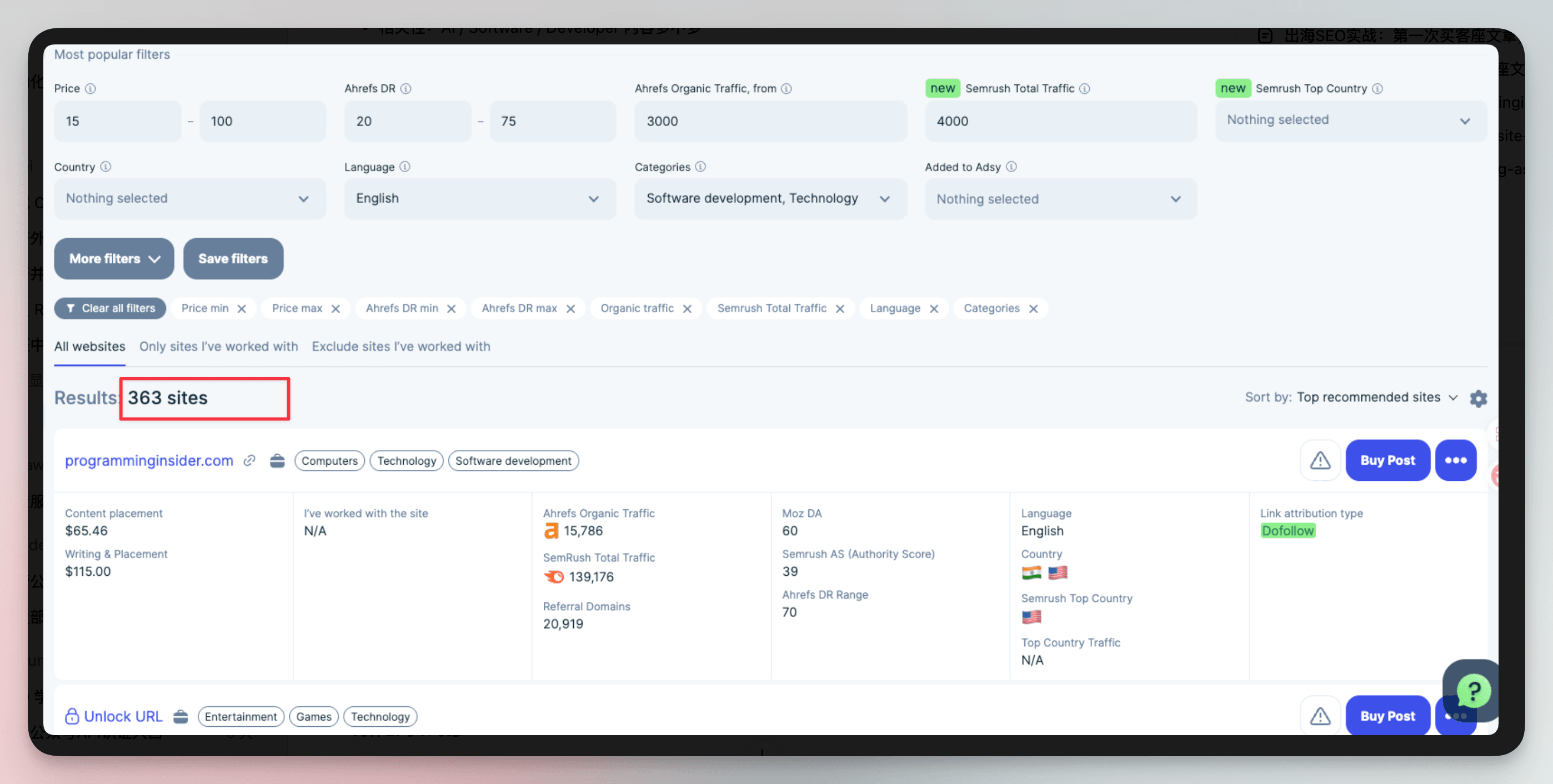Viewport: 1553px width, 784px height.
Task: Click the briefcase icon beside programminginsider.com
Action: pos(277,461)
